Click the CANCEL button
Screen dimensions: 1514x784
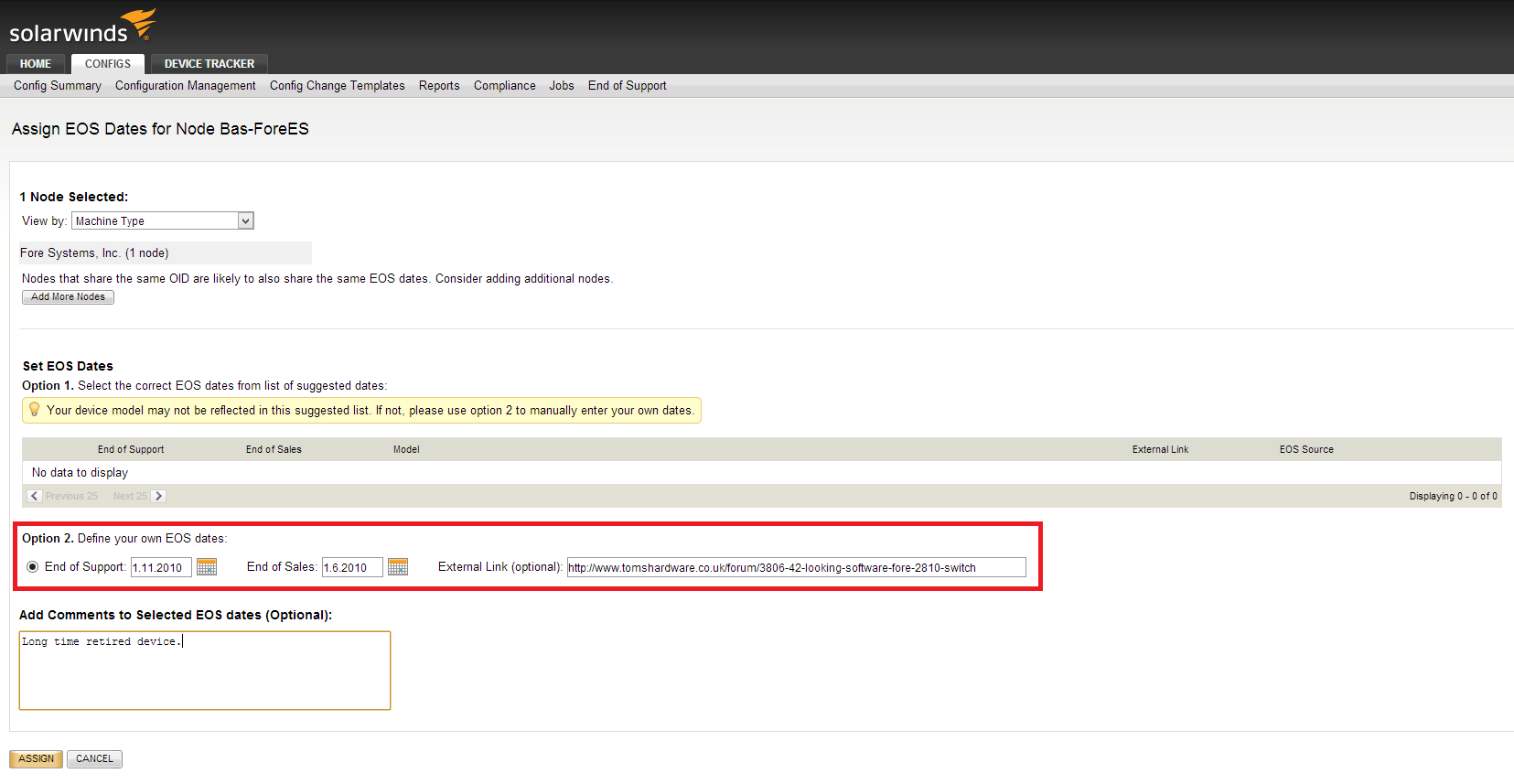95,759
